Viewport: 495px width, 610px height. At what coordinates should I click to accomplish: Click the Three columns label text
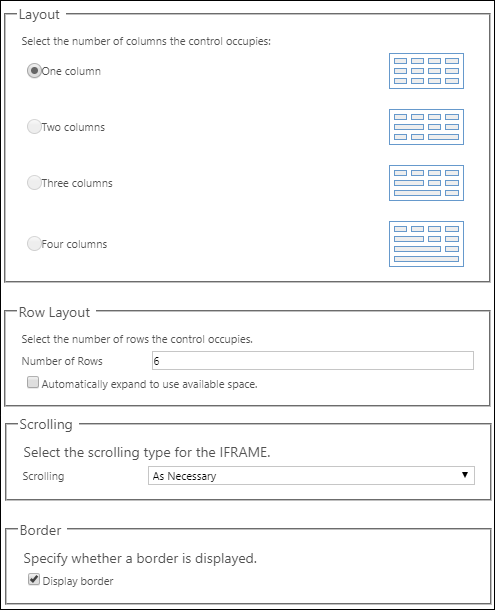77,183
